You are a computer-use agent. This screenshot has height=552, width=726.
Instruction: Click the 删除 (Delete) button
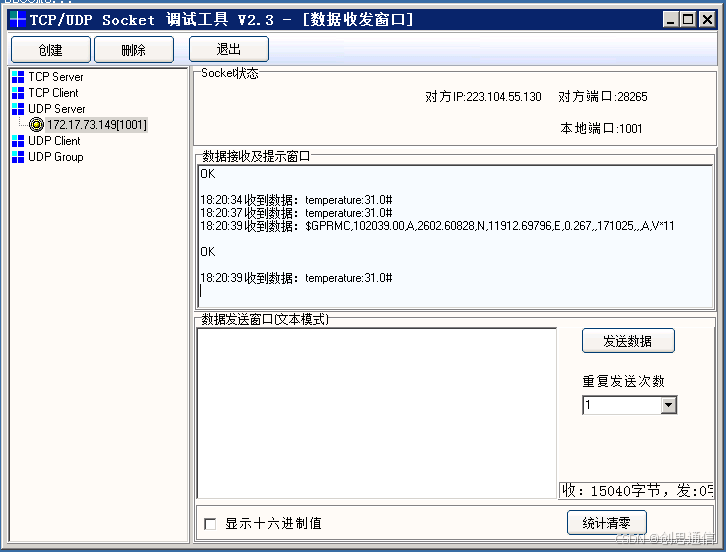(x=134, y=50)
